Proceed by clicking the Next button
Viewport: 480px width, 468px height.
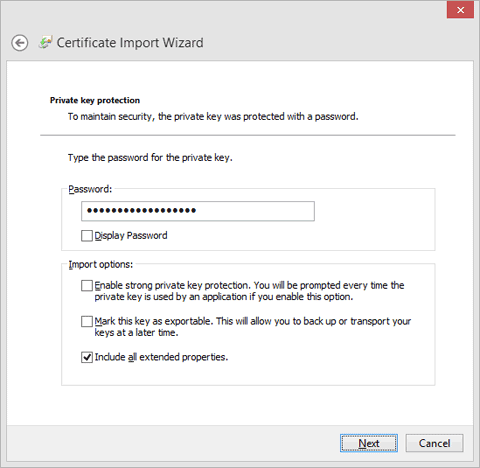(x=369, y=443)
